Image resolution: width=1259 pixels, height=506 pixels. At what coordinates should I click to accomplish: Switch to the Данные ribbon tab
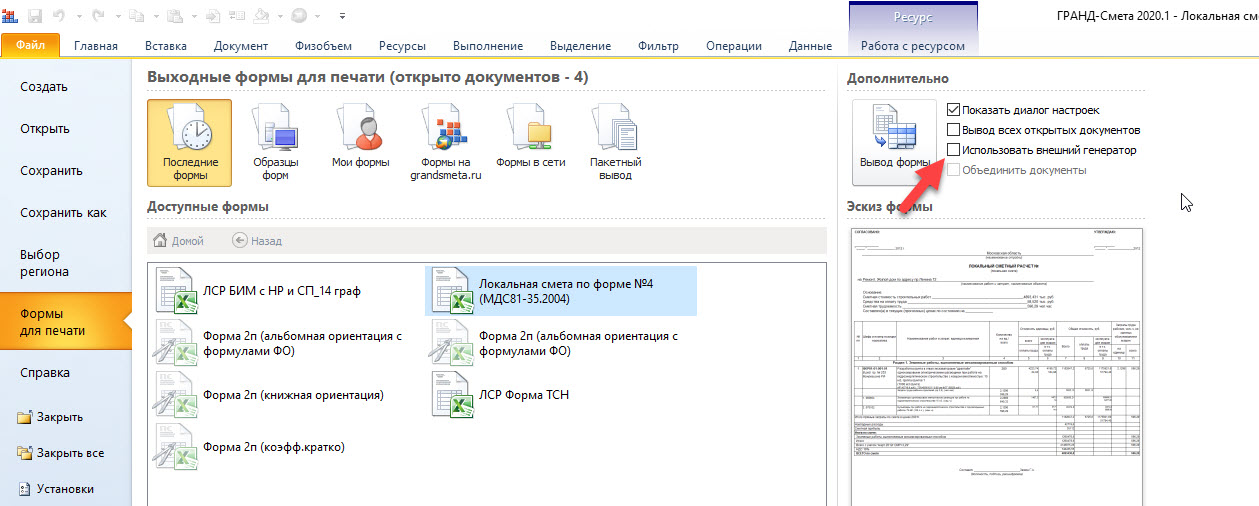tap(810, 46)
